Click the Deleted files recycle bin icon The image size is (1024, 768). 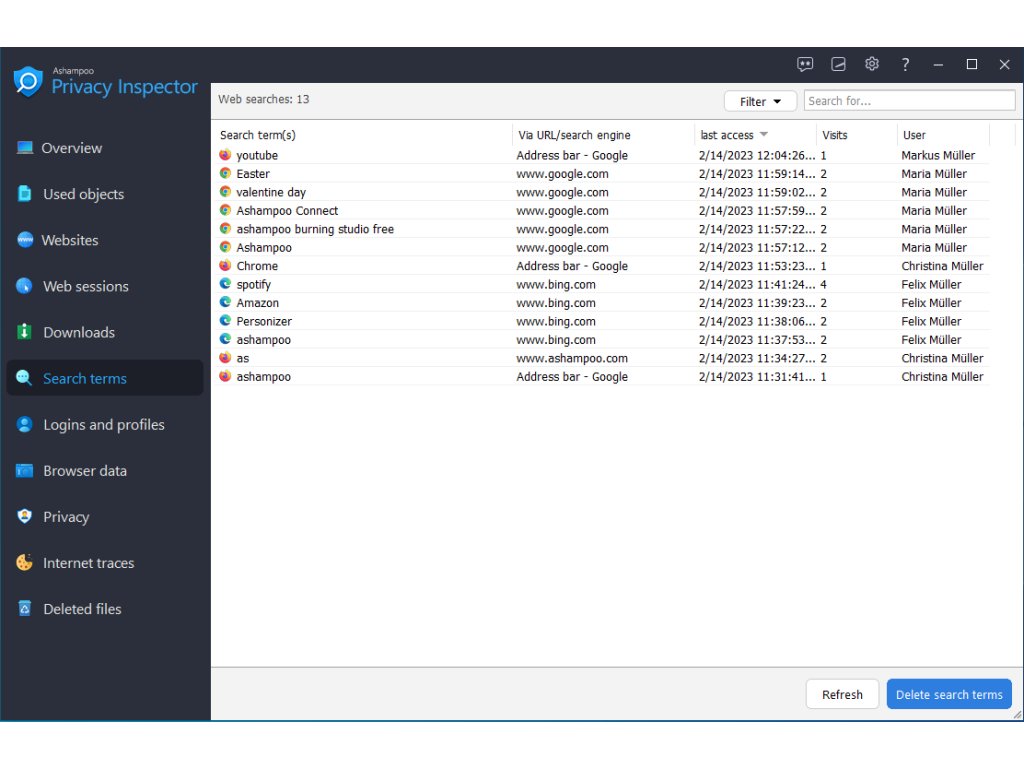click(25, 609)
